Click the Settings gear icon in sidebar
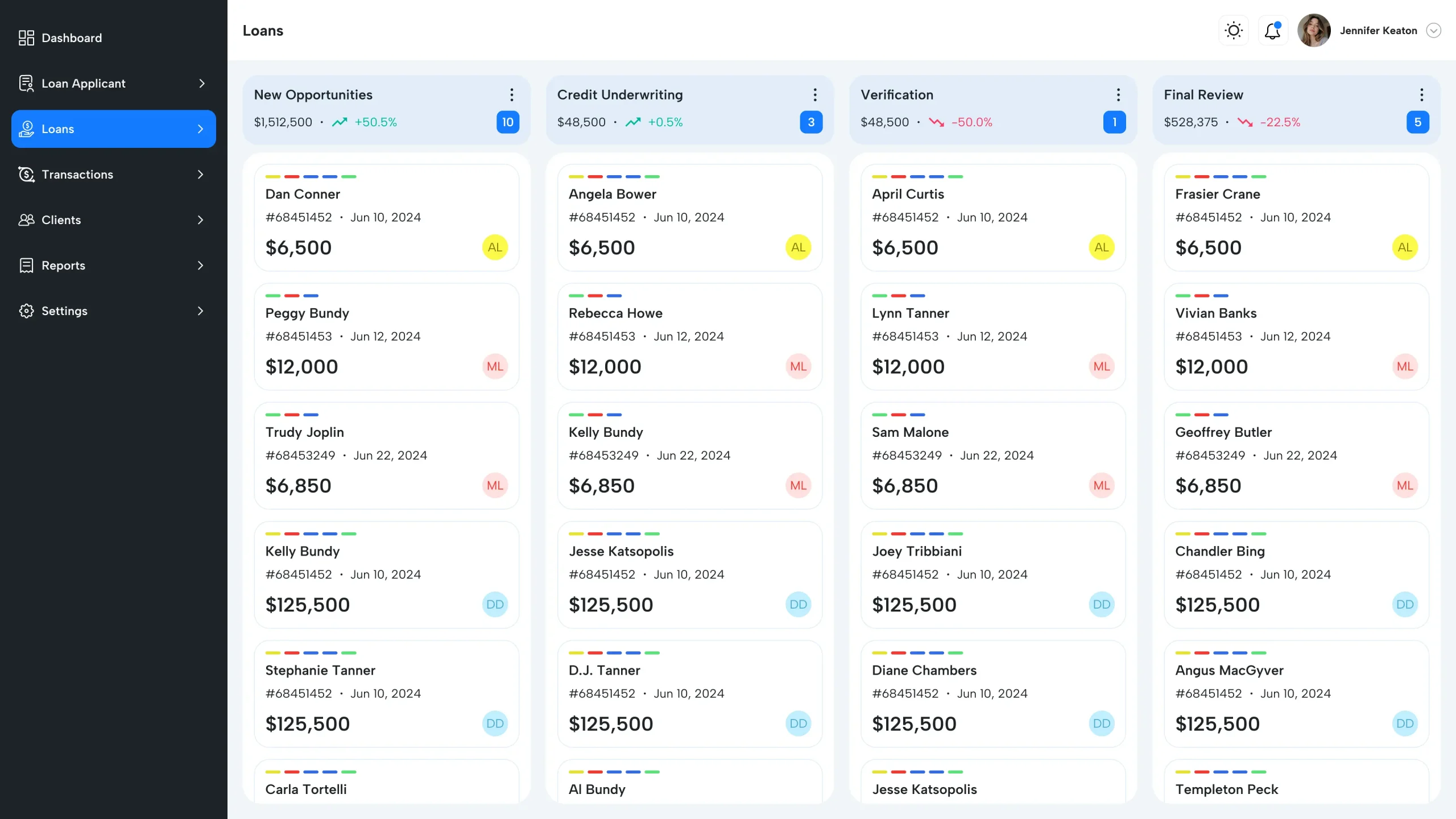Image resolution: width=1456 pixels, height=819 pixels. (x=26, y=311)
